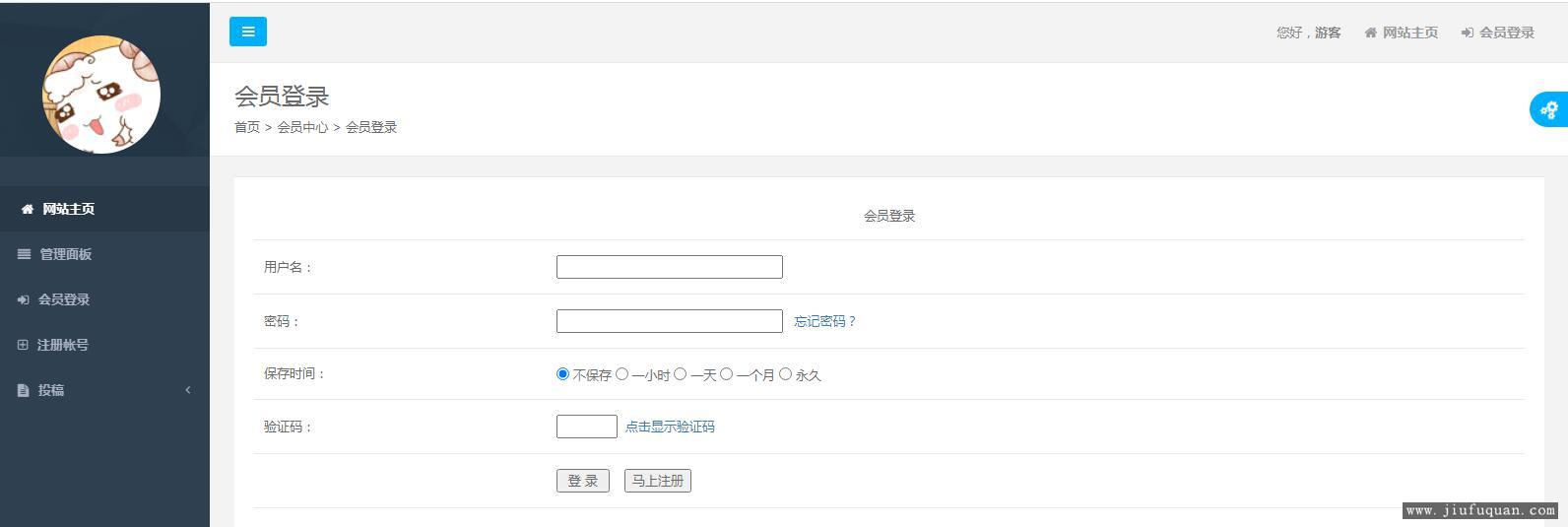Expand the 投稿 submenu chevron arrow
This screenshot has width=1568, height=527.
point(188,390)
